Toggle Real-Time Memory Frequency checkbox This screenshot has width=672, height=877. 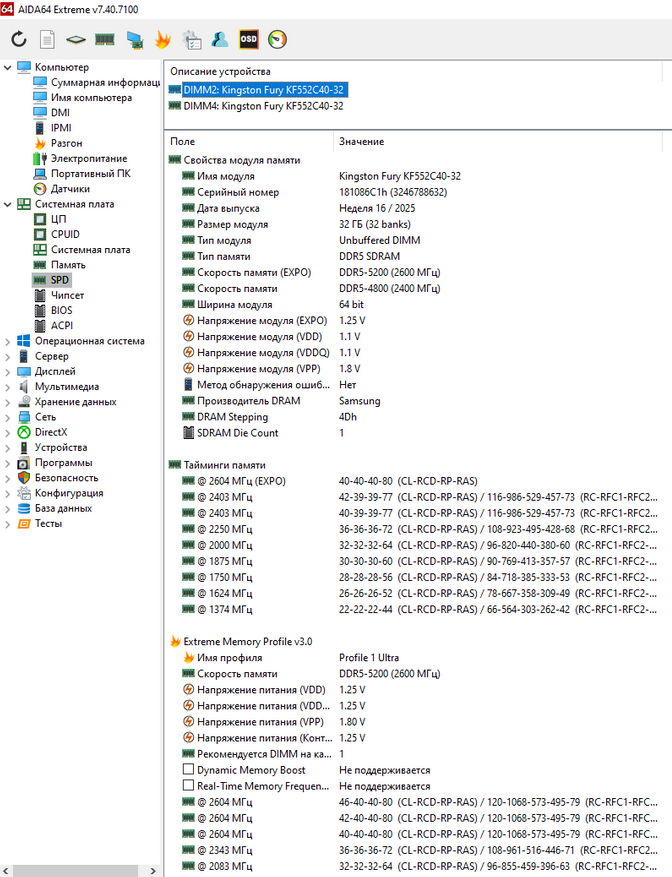point(189,786)
